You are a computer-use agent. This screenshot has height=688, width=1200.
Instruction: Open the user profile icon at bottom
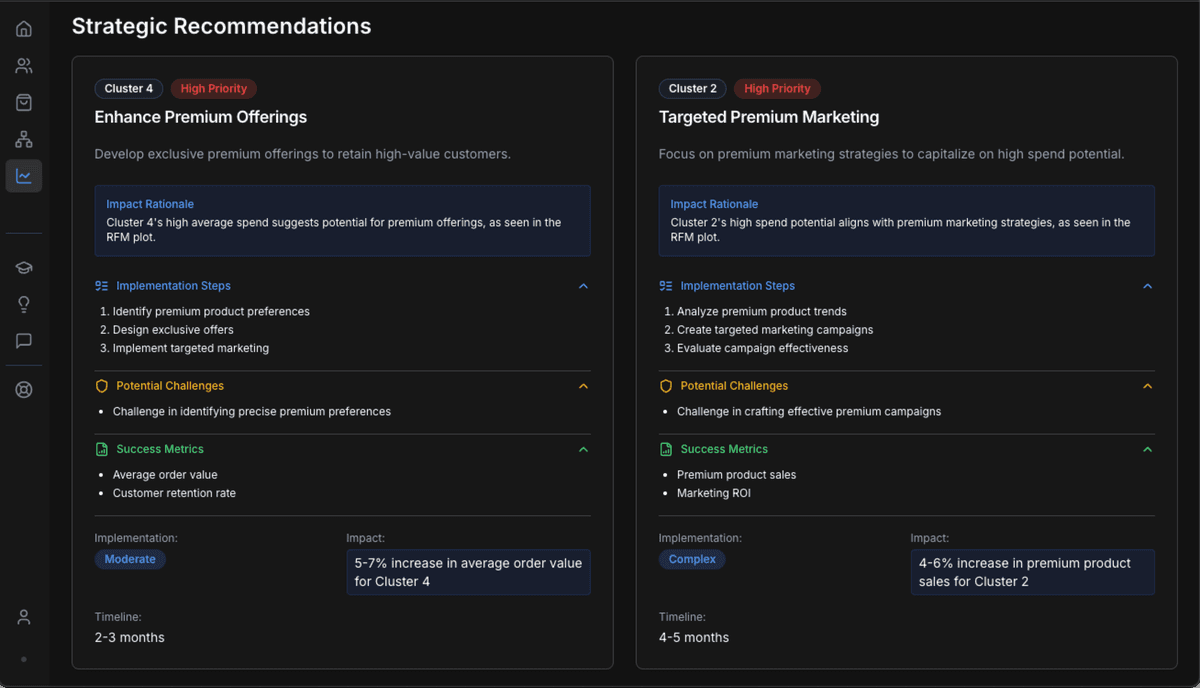pos(24,617)
